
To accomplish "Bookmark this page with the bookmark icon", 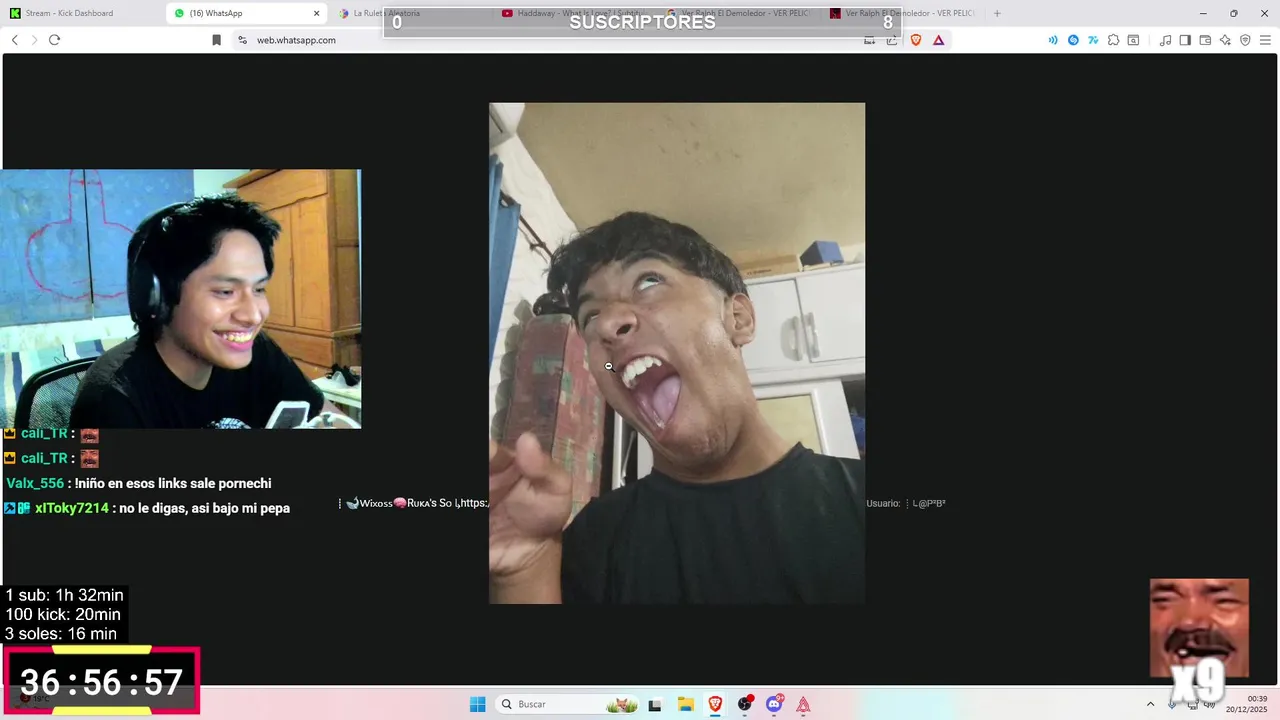I will click(x=216, y=40).
